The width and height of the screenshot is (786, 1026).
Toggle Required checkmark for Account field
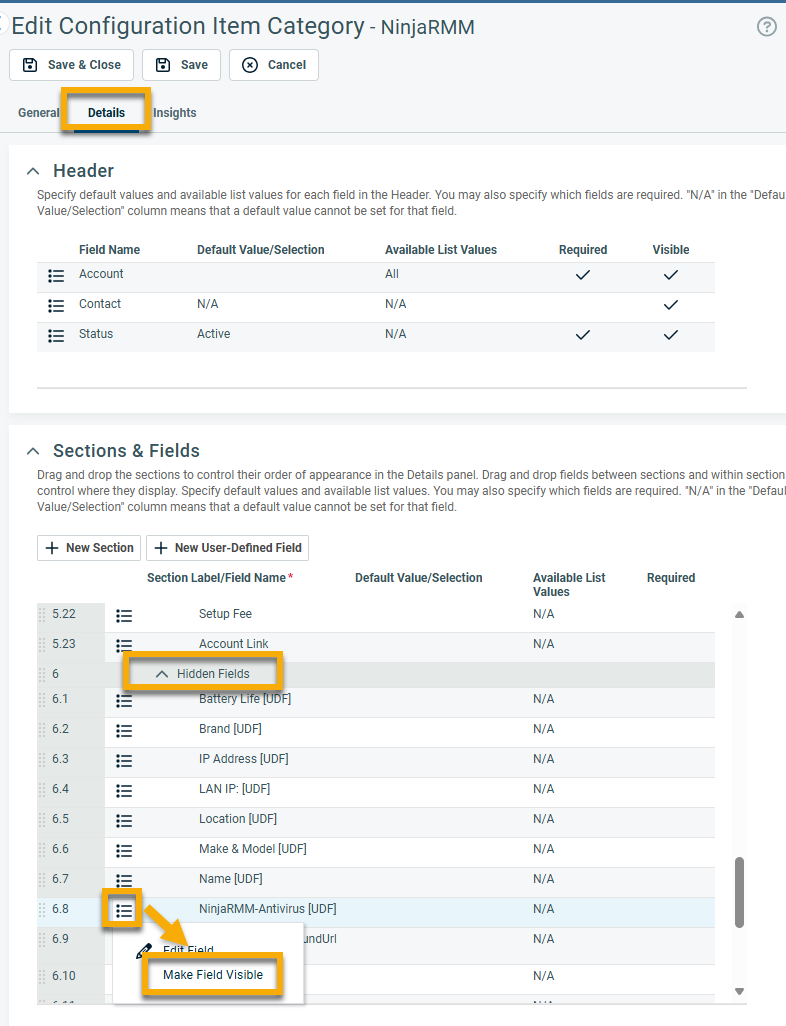pyautogui.click(x=583, y=275)
